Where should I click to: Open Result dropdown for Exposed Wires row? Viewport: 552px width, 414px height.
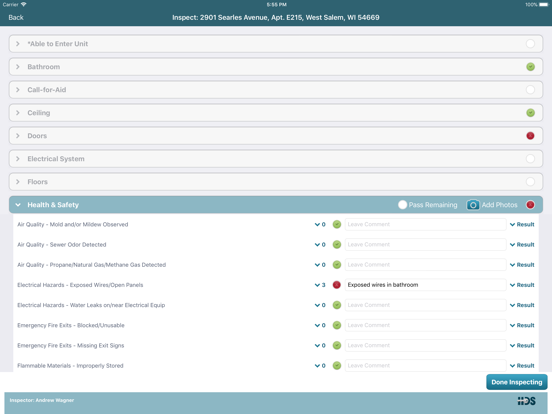[x=522, y=285]
